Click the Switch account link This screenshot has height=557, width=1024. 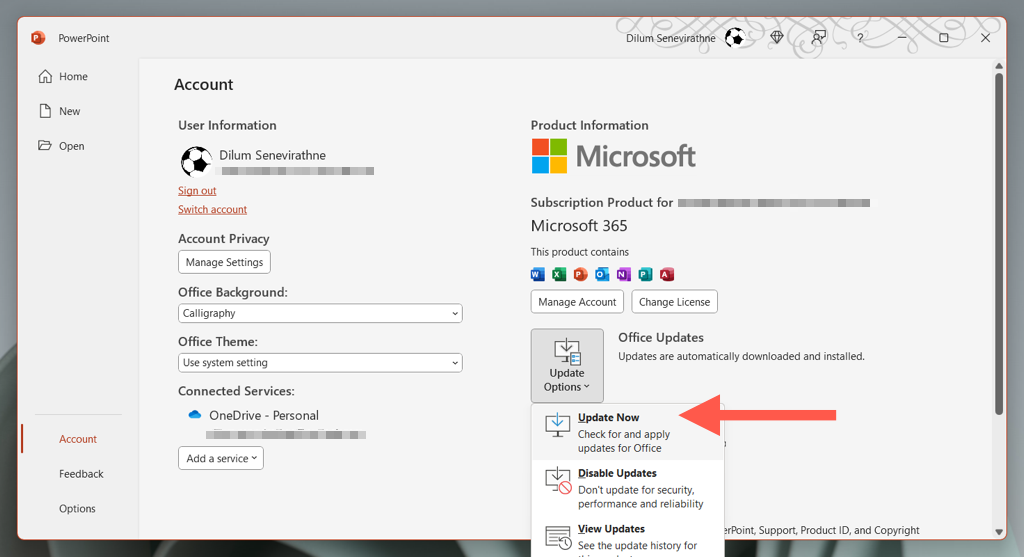(212, 210)
